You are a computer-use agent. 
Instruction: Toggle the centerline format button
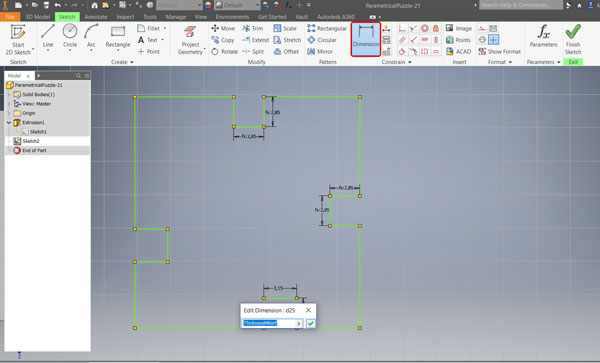click(482, 40)
